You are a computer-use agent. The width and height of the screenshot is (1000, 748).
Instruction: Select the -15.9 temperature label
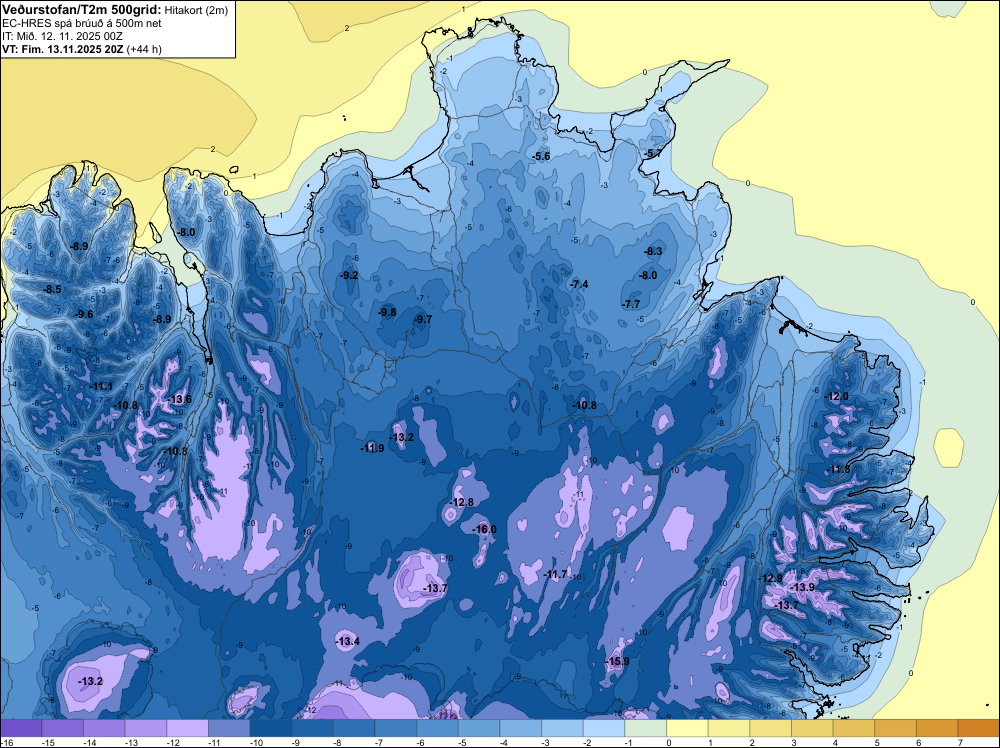617,661
